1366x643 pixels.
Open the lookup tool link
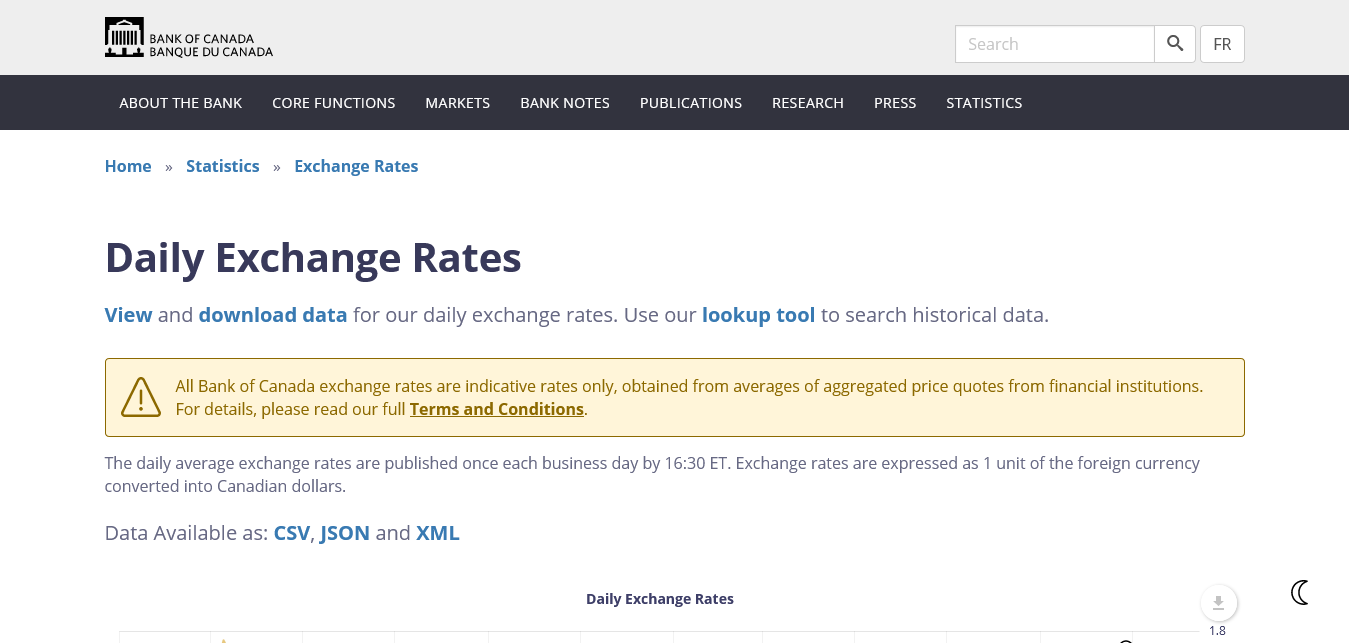click(758, 315)
